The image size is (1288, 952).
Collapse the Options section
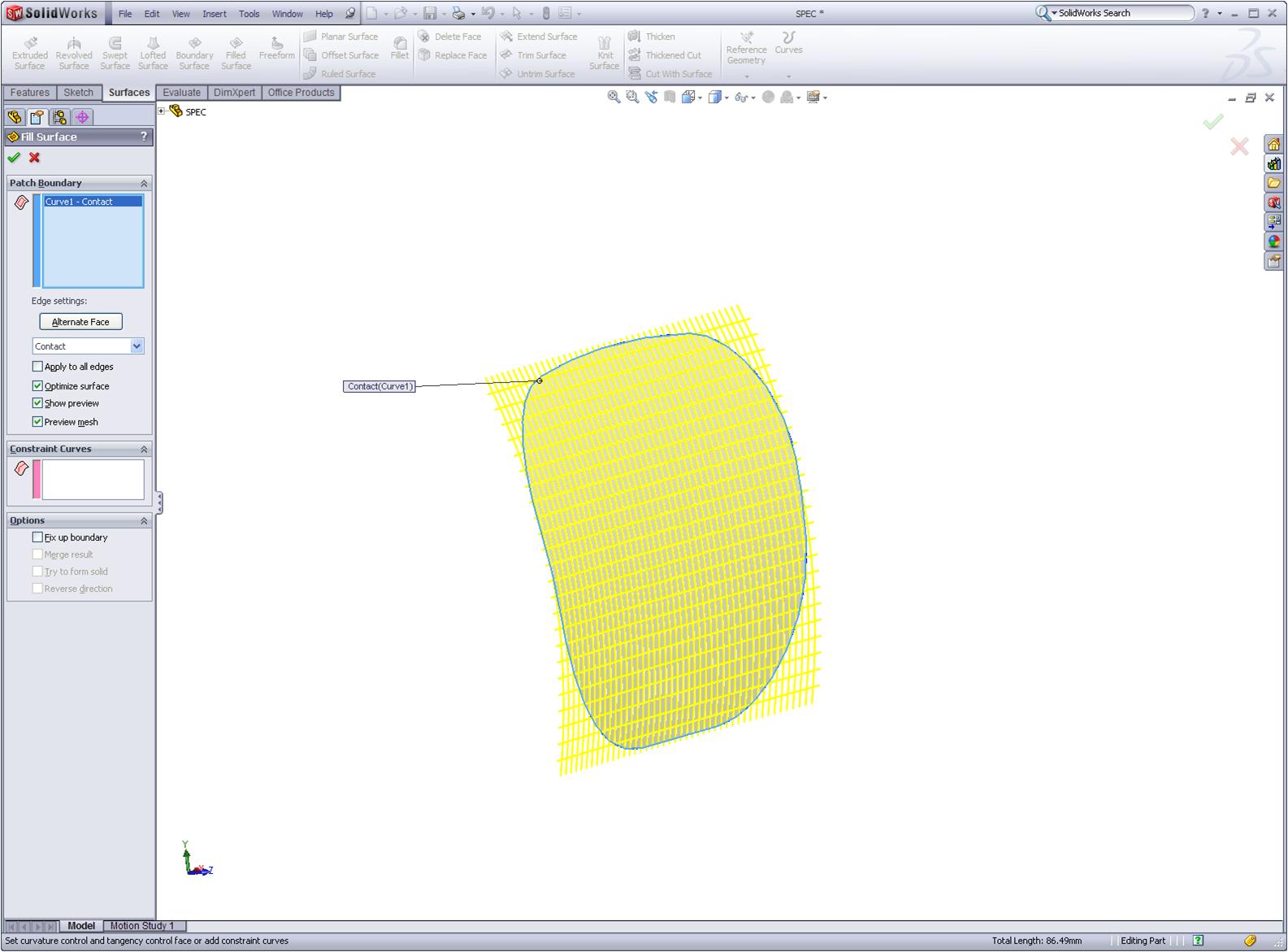144,520
